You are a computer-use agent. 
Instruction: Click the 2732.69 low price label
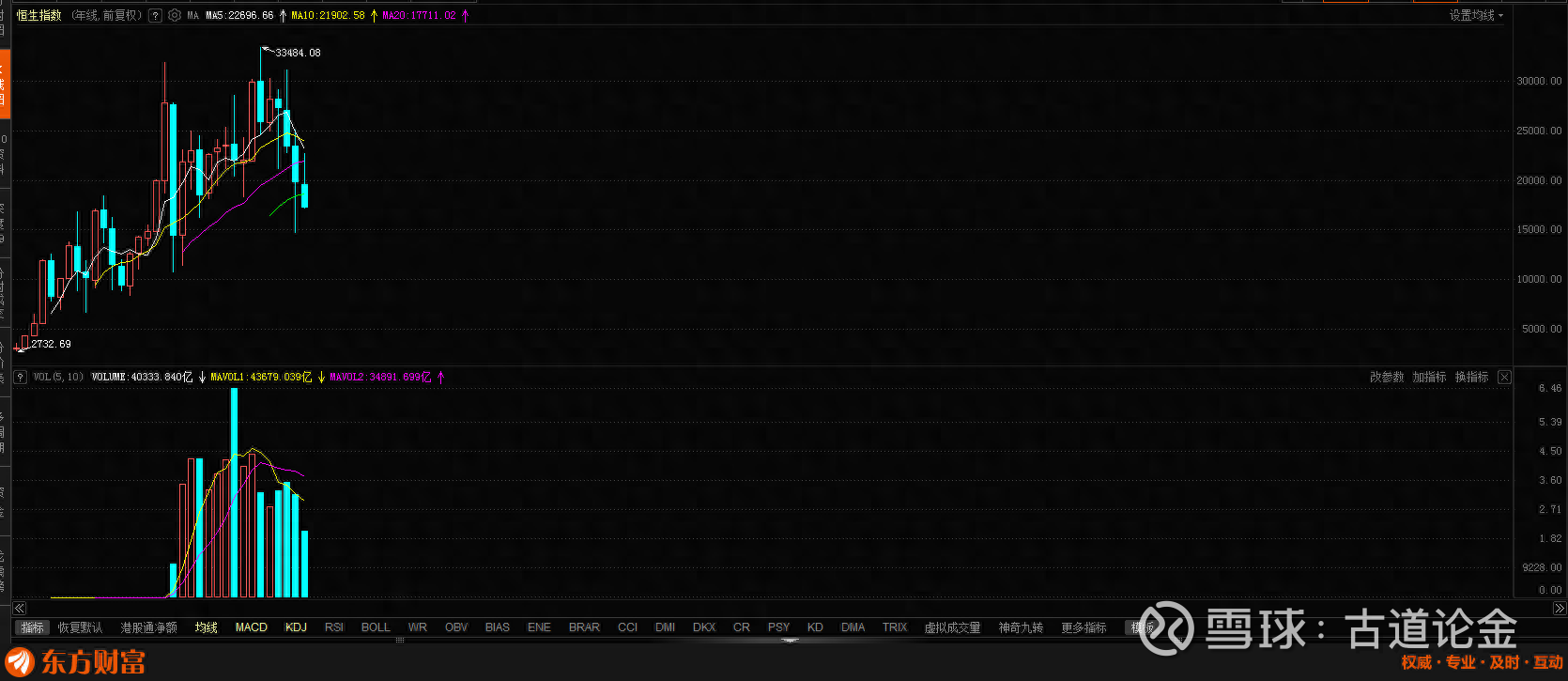point(51,345)
